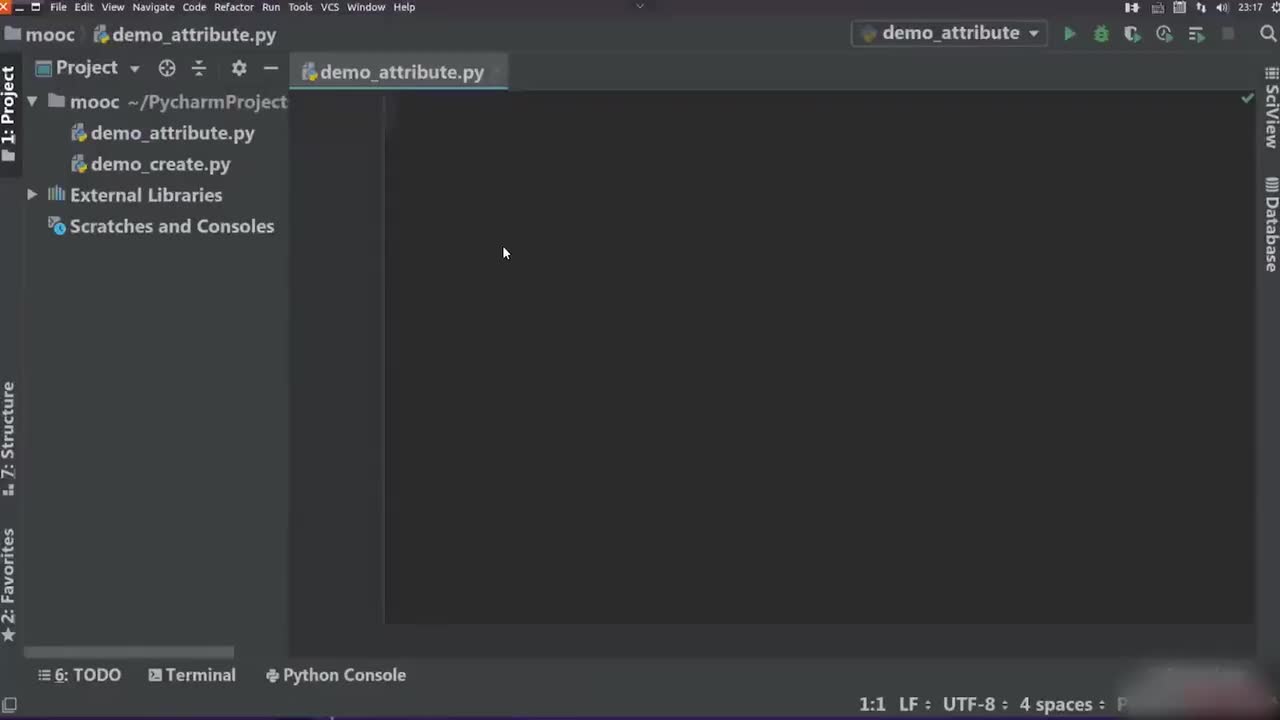
Task: Click the inspection checkmark in editor corner
Action: pos(1247,99)
